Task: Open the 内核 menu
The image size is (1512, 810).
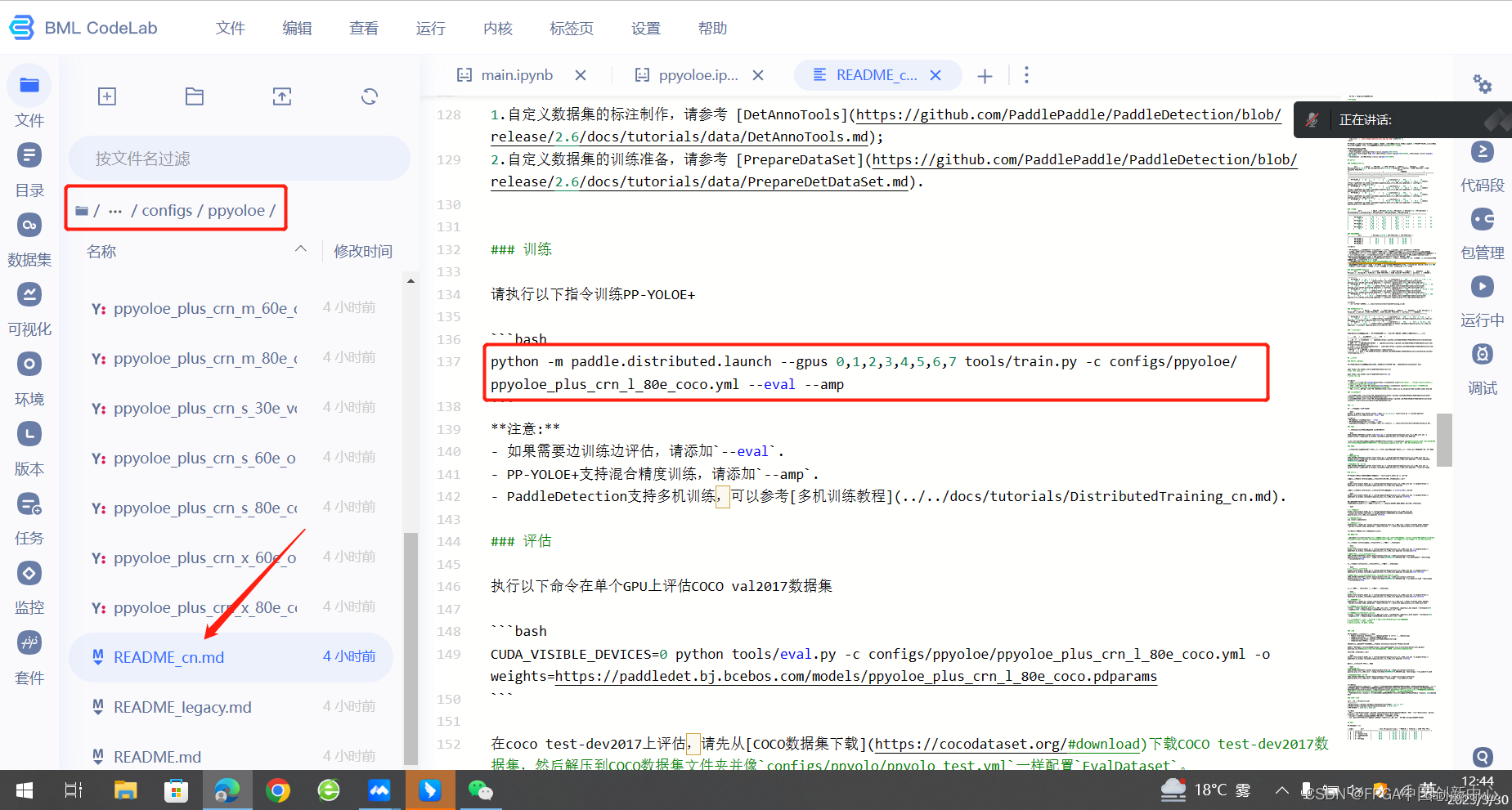Action: [497, 28]
